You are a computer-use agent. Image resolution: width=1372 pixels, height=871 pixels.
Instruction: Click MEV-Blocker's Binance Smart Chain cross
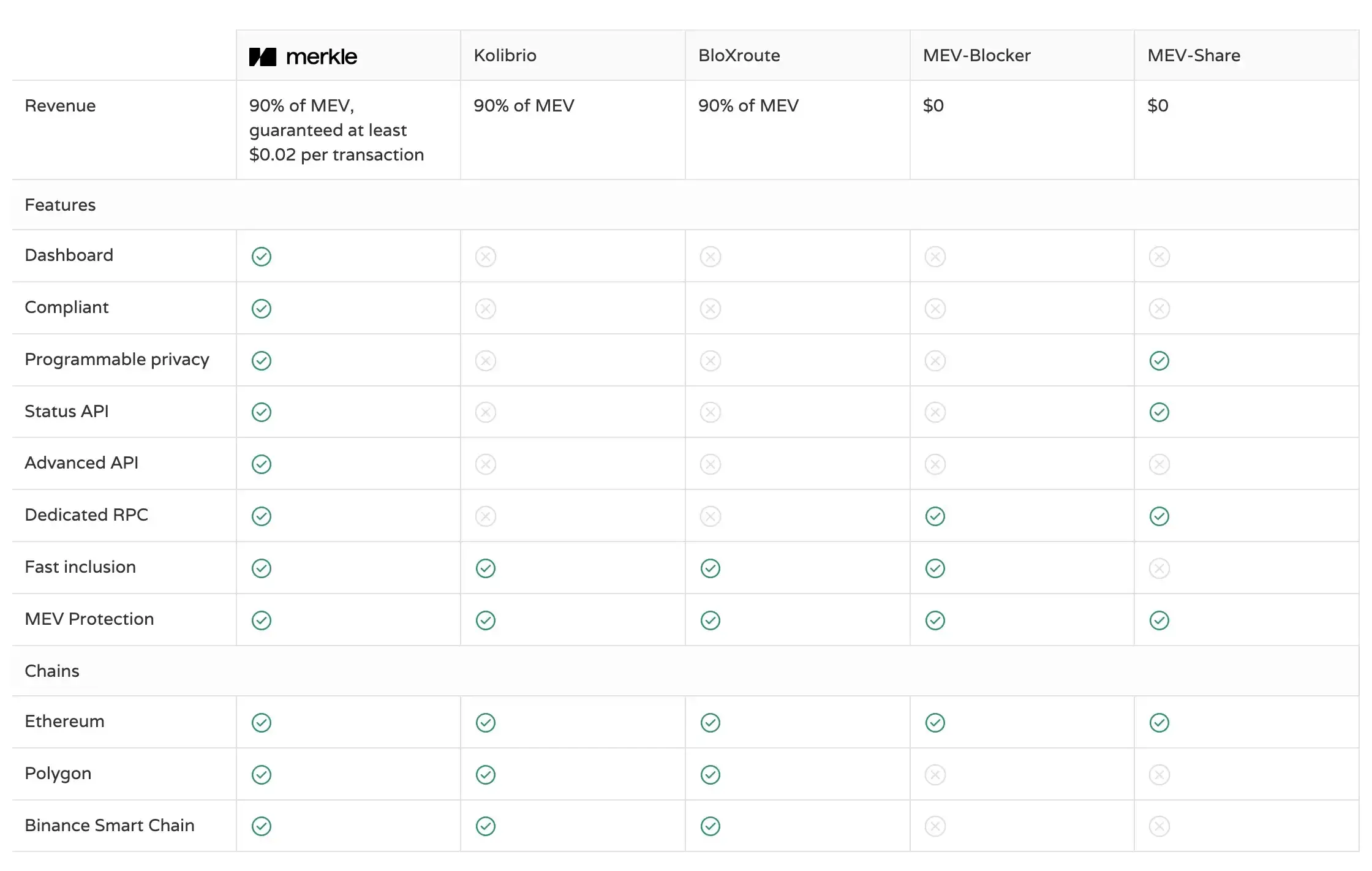point(935,826)
